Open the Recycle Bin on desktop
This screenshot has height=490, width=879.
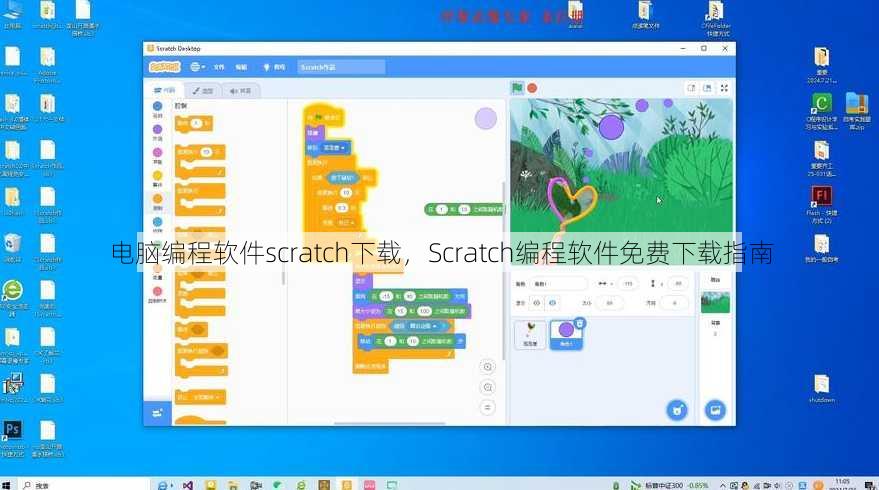click(x=12, y=248)
